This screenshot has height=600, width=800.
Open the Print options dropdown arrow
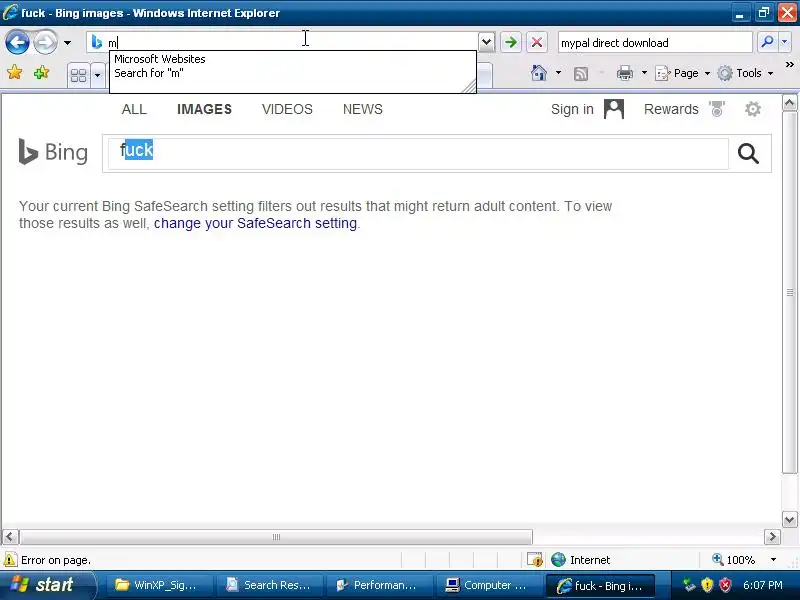[x=644, y=73]
